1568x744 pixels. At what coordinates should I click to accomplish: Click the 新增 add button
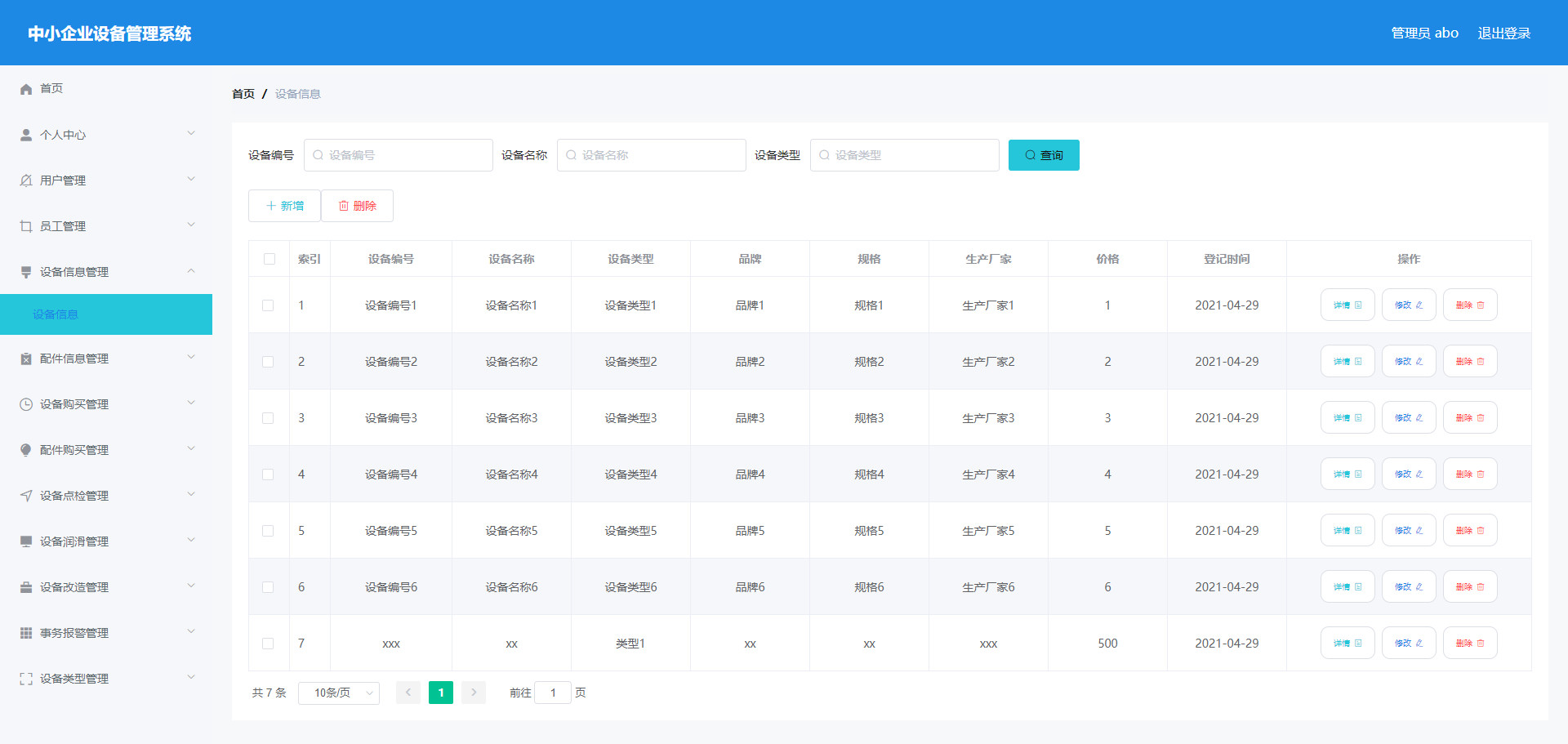[x=284, y=206]
